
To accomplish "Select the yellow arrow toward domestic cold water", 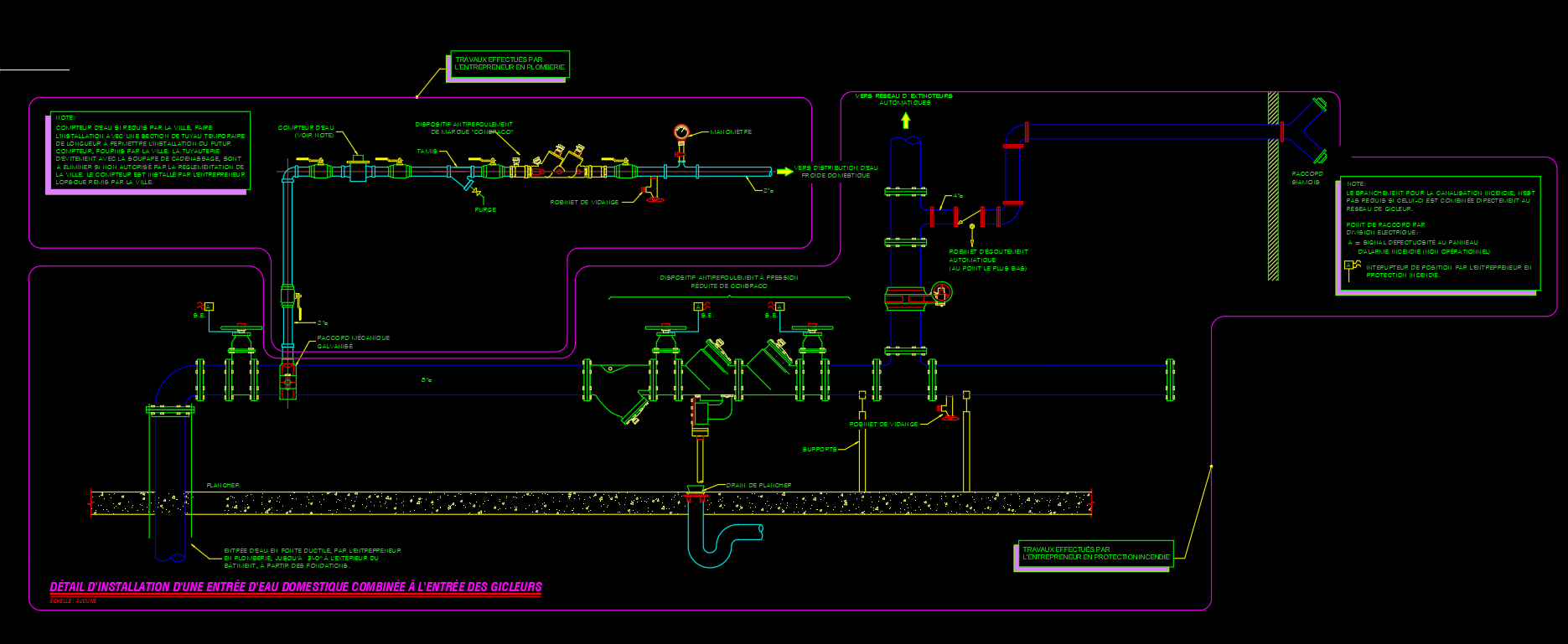I will [x=784, y=172].
